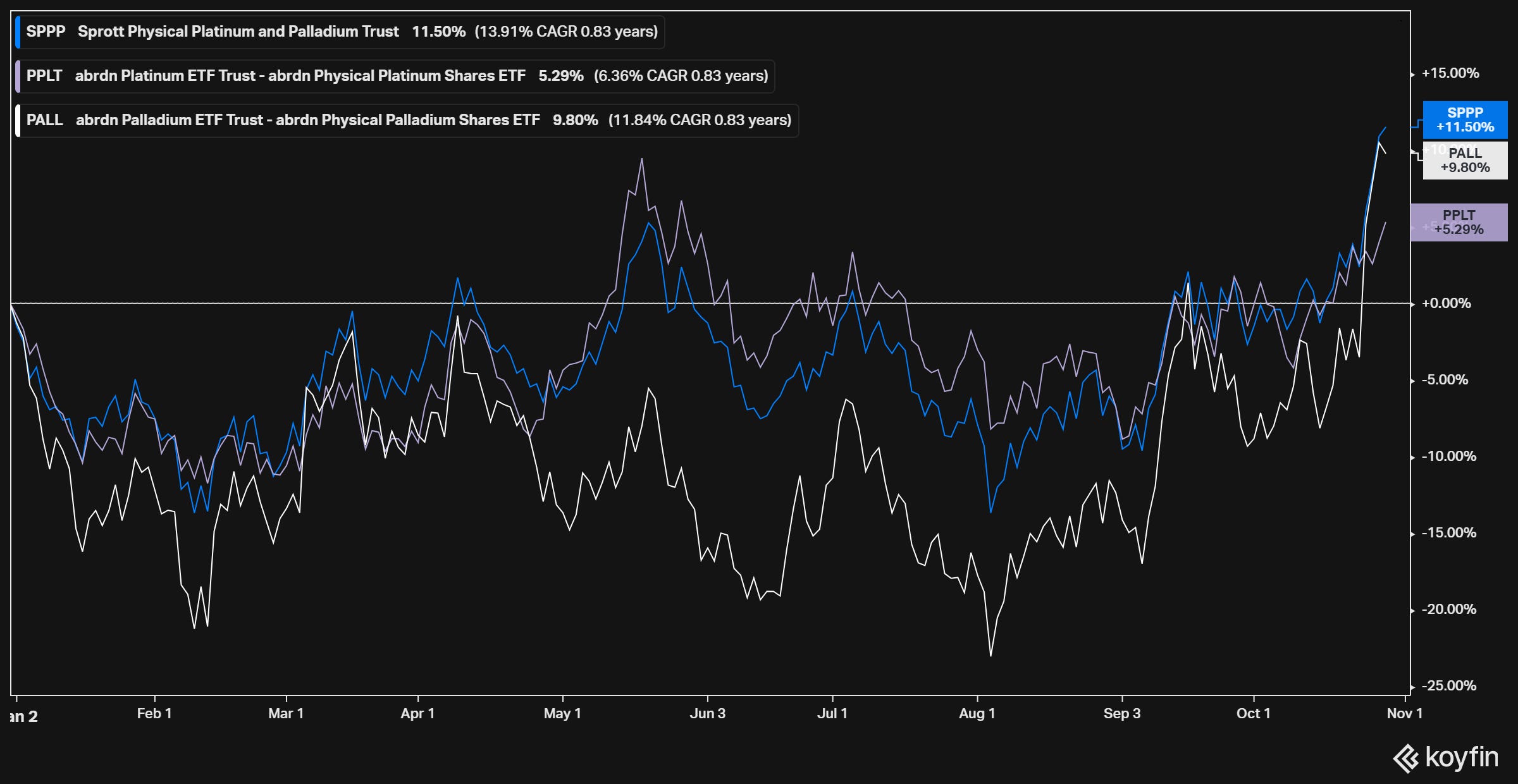This screenshot has height=784, width=1518.
Task: Click the koyfin wordmark text
Action: pyautogui.click(x=1462, y=757)
